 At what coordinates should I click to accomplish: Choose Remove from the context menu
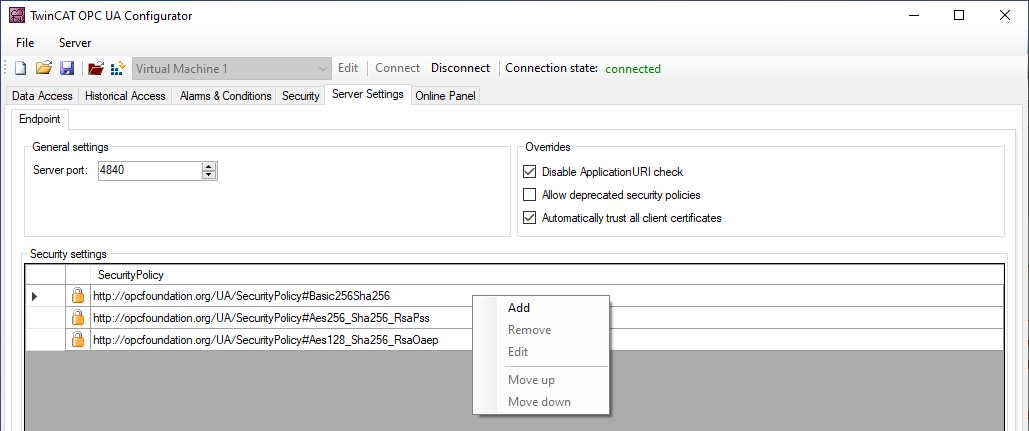point(541,330)
